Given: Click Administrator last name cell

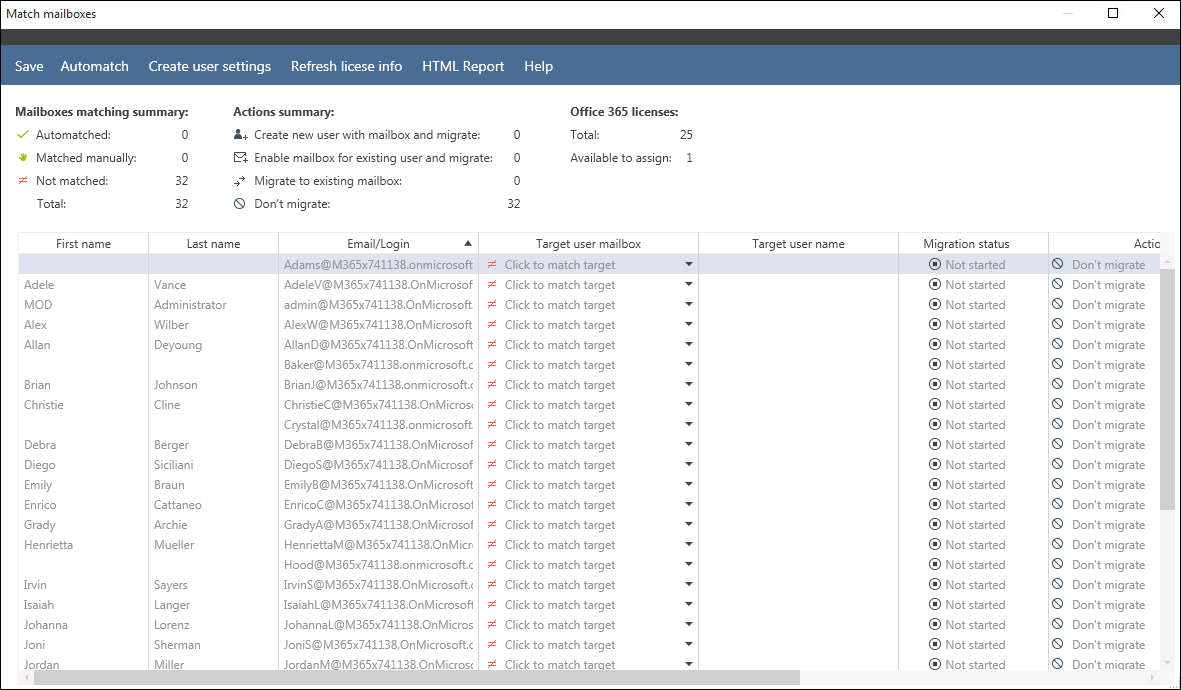Looking at the screenshot, I should tap(213, 304).
